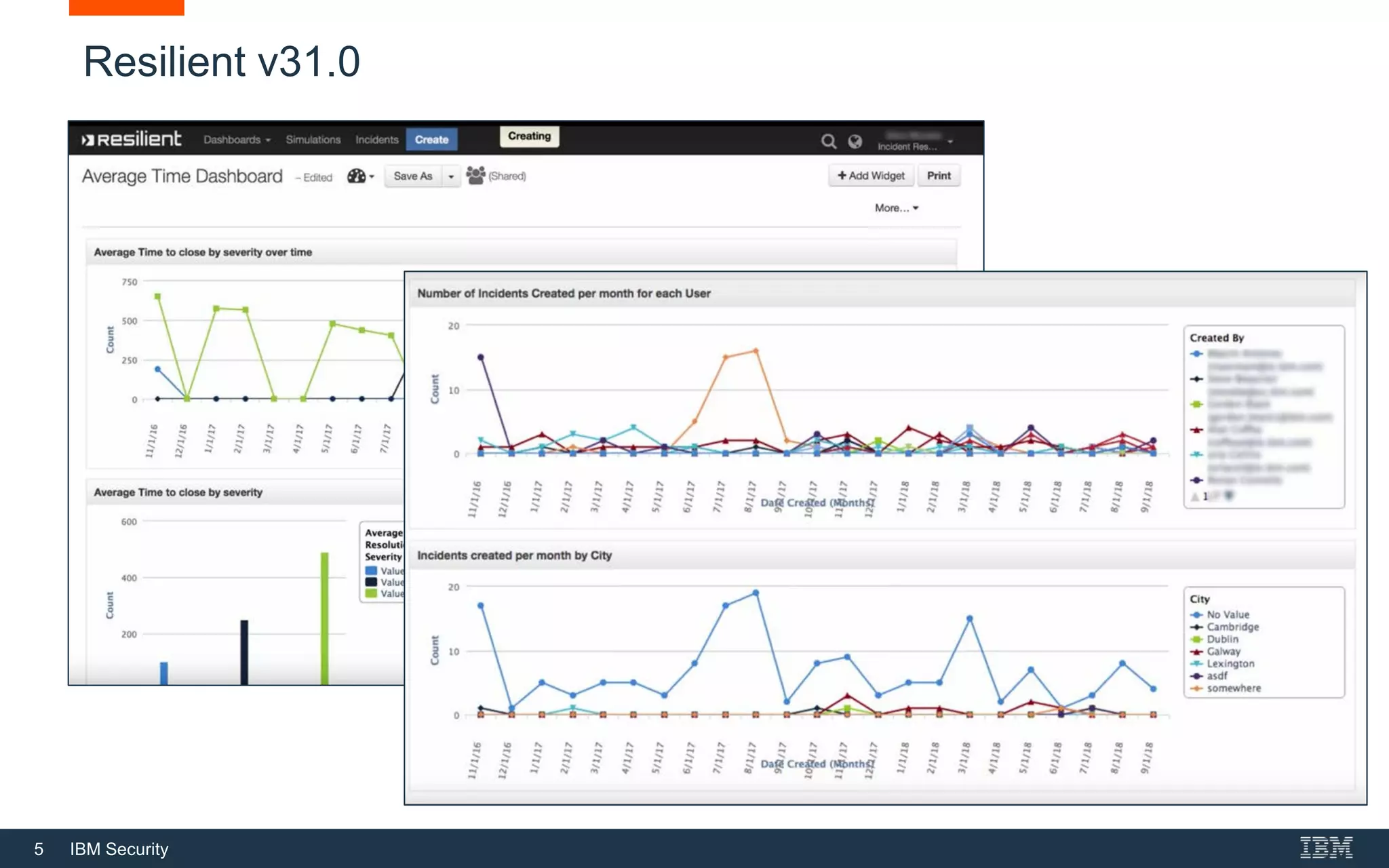The width and height of the screenshot is (1389, 868).
Task: Click the Resilient logo in navbar
Action: point(132,139)
